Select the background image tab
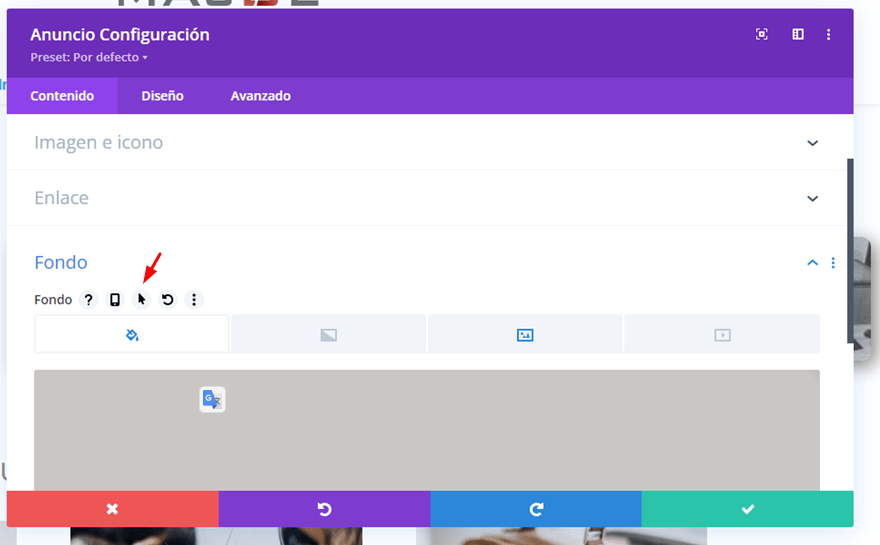Viewport: 880px width, 545px height. tap(525, 335)
